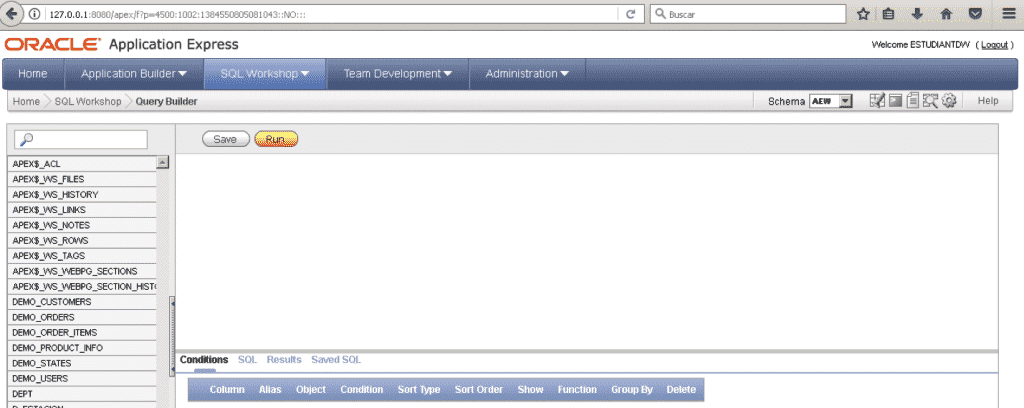Screen dimensions: 1024x408
Task: Select the DEMO_PRODUCT_INFO table
Action: coord(82,348)
